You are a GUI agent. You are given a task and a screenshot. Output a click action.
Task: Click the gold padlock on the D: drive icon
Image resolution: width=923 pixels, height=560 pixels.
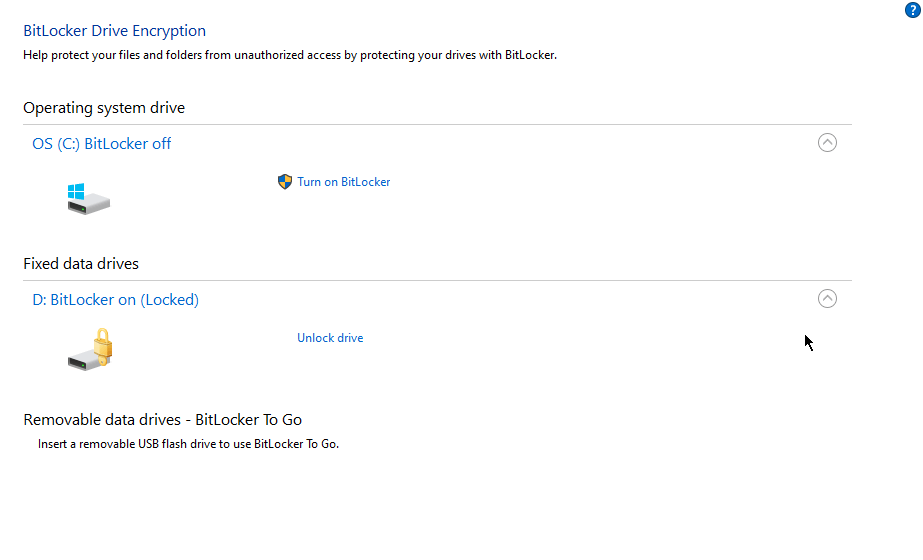102,344
